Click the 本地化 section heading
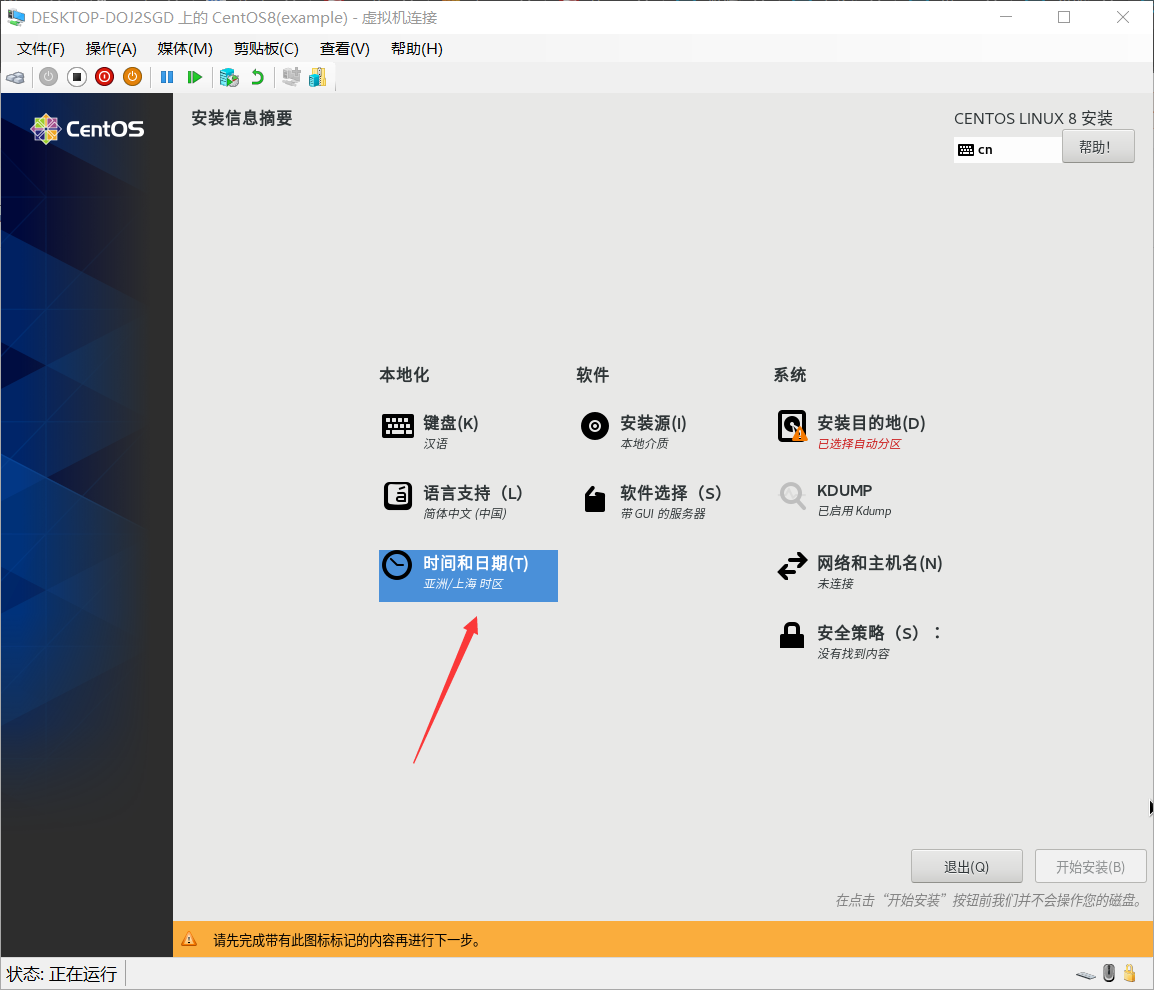 (404, 375)
